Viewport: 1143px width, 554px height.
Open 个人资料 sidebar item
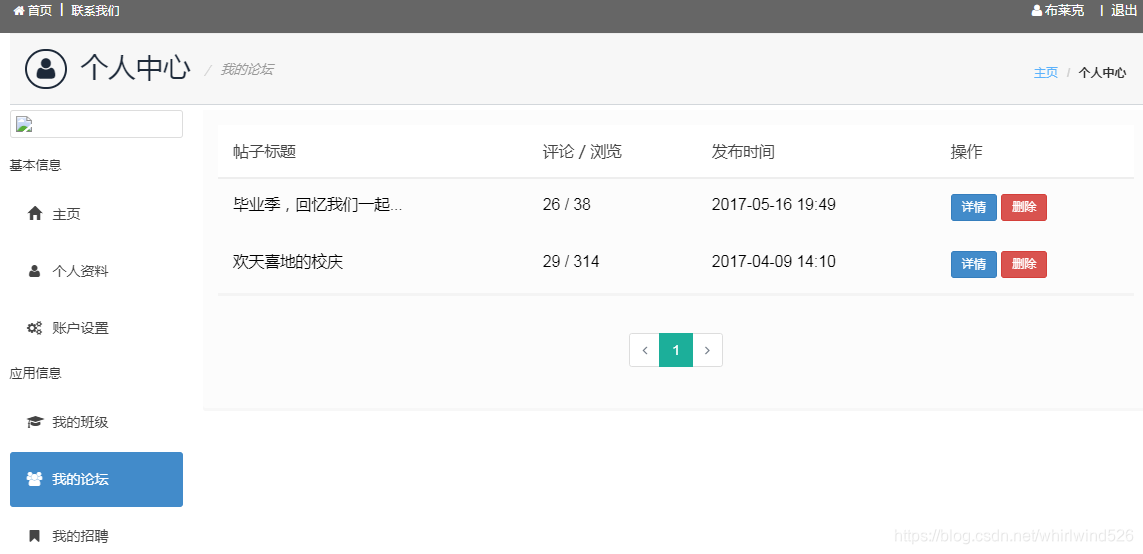(96, 271)
